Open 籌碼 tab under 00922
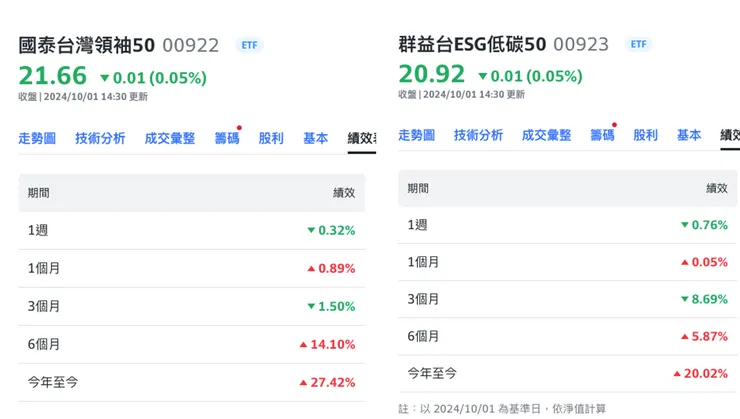The image size is (740, 419). pos(227,138)
